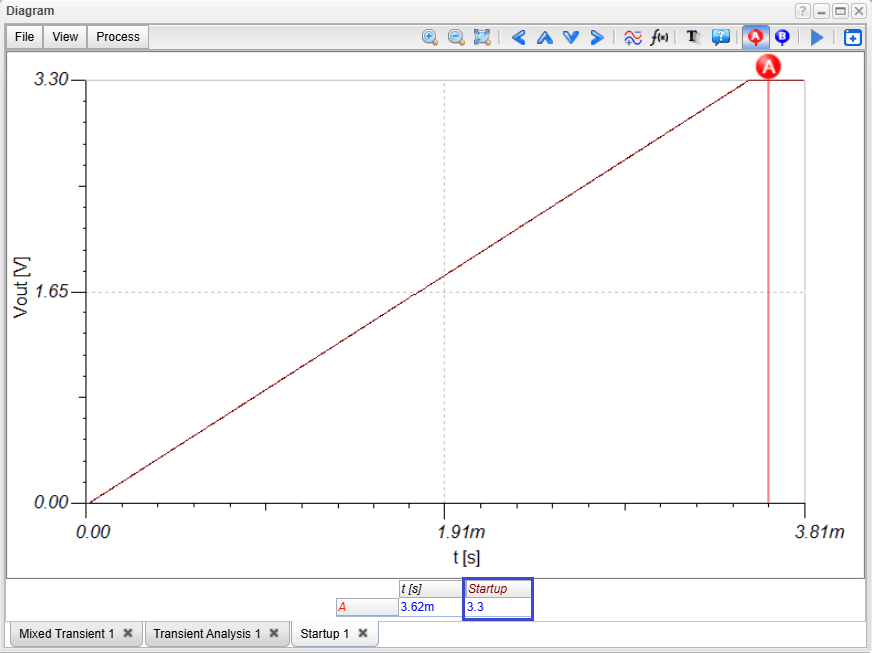The width and height of the screenshot is (872, 653).
Task: Pan the graph right with the arrow
Action: pyautogui.click(x=597, y=37)
